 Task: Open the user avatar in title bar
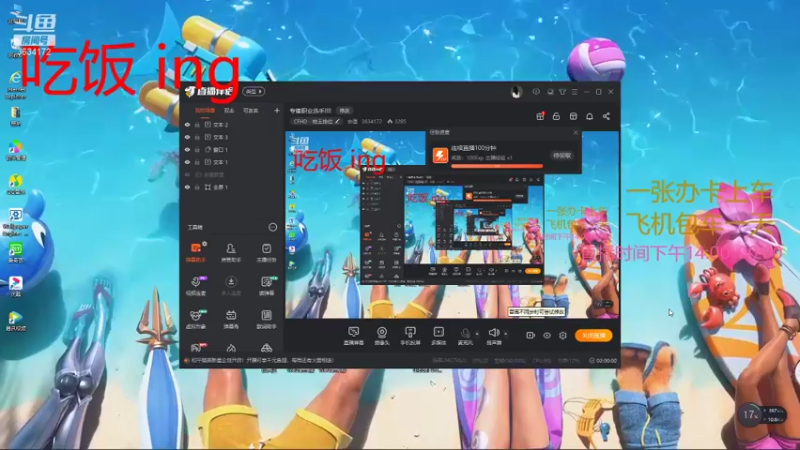pos(516,92)
